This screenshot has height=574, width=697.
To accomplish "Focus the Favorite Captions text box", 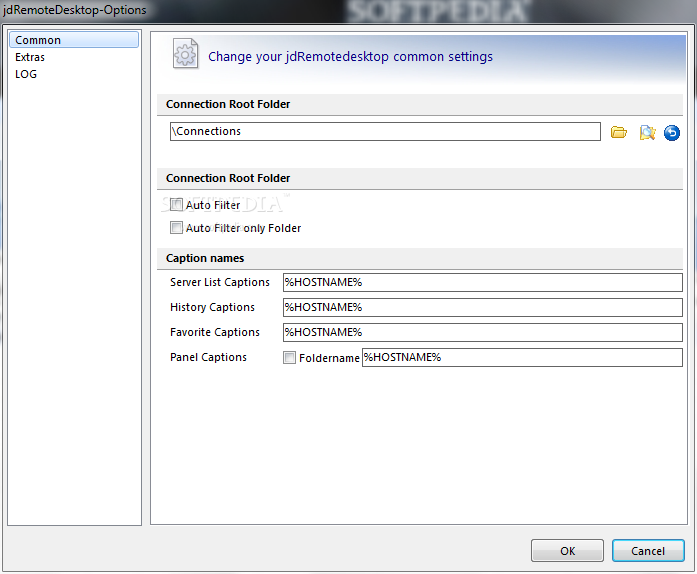I will pyautogui.click(x=482, y=332).
